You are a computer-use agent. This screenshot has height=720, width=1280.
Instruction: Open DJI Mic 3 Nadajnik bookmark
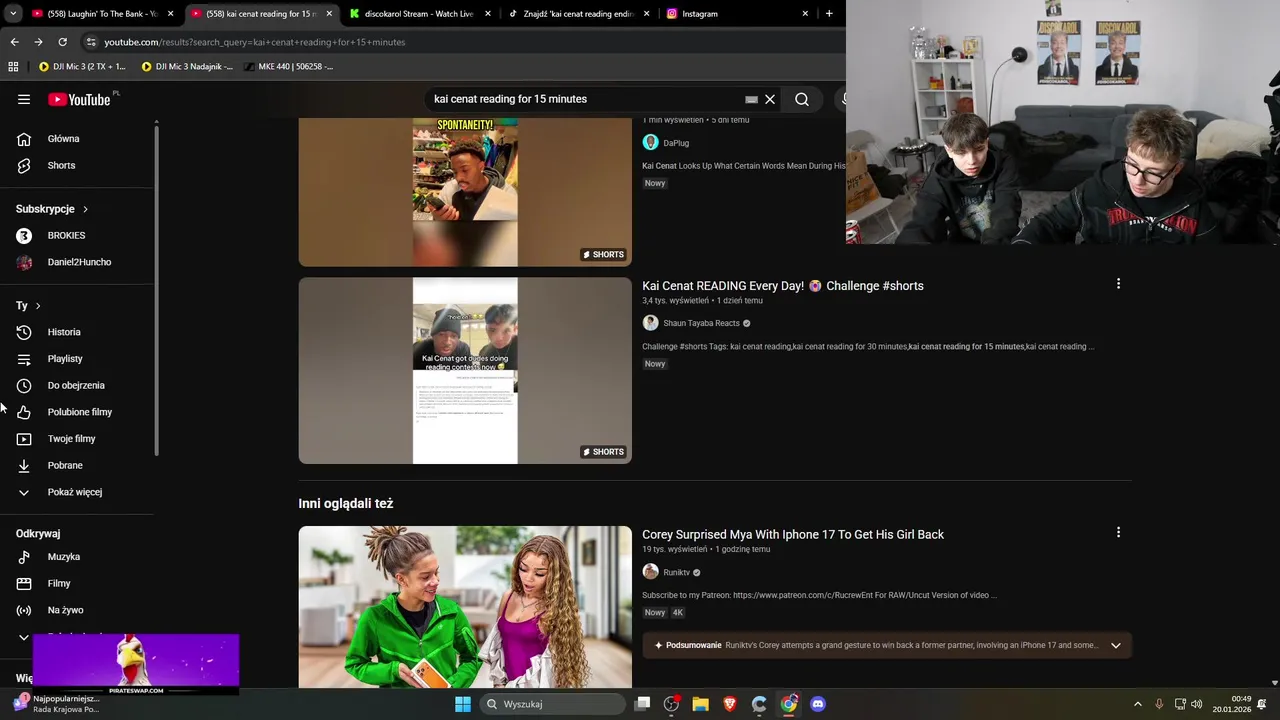[x=187, y=66]
